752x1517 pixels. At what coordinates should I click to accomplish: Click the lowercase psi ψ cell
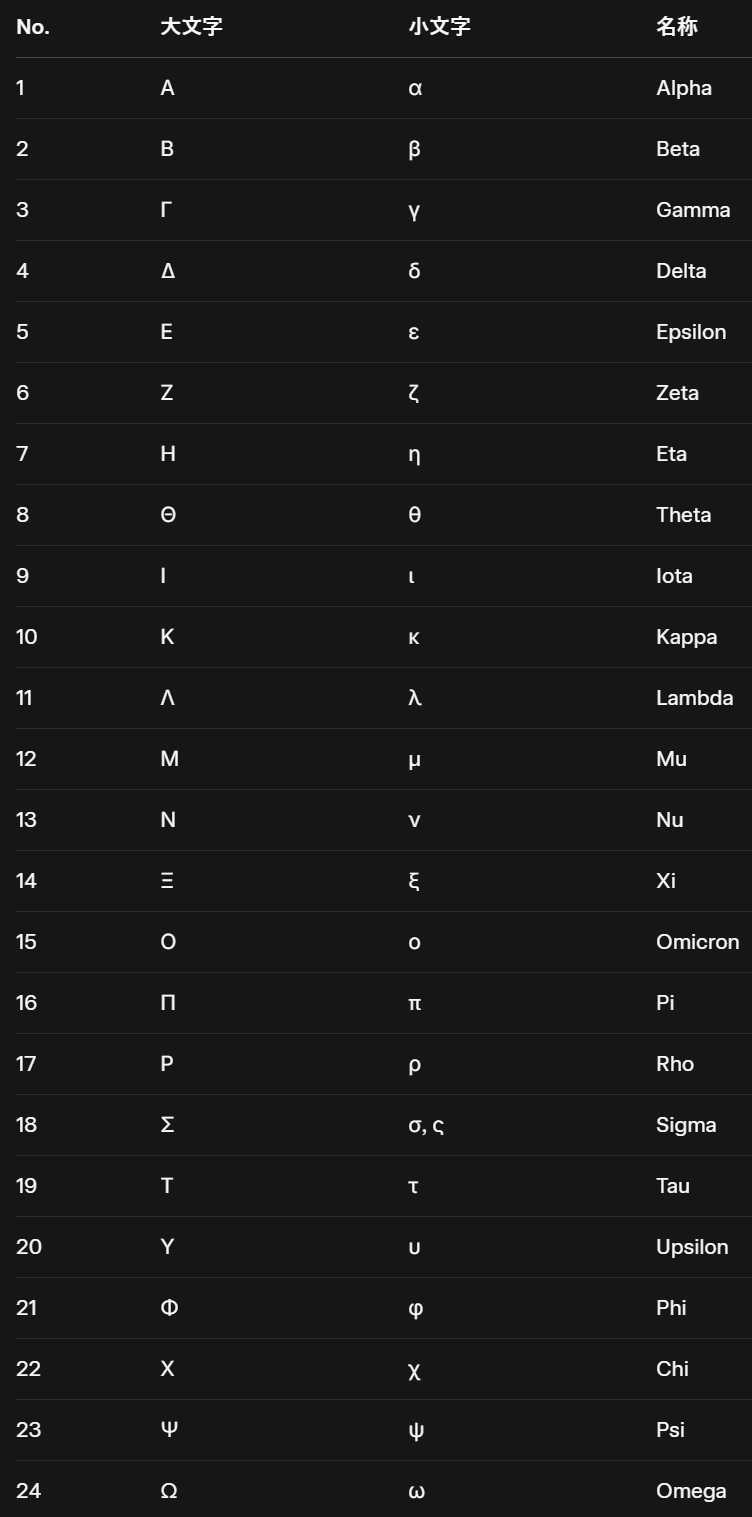[x=416, y=1430]
